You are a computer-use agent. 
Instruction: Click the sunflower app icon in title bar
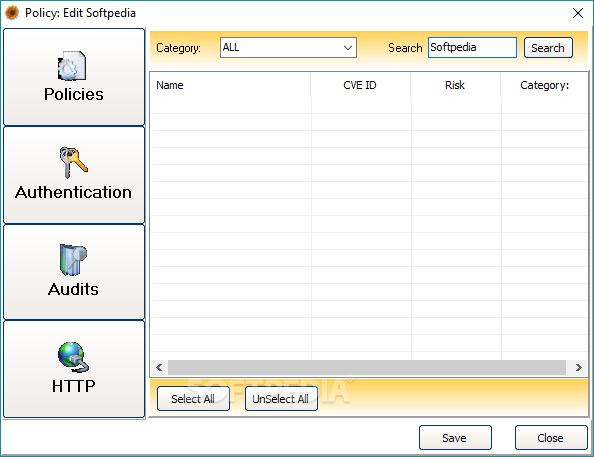point(12,13)
